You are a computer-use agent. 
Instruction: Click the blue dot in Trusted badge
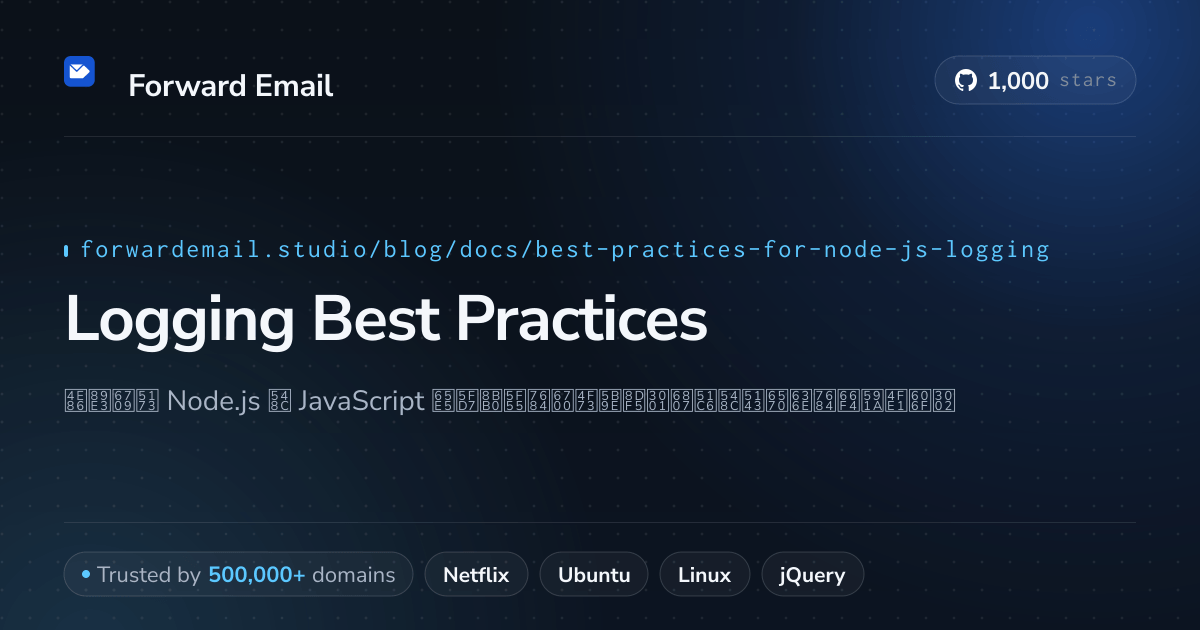[x=86, y=575]
